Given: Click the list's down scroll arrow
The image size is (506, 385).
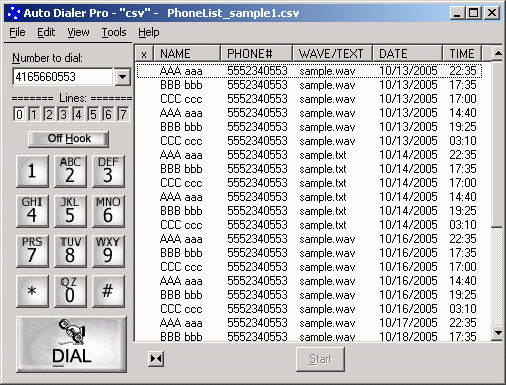Looking at the screenshot, I should [498, 333].
